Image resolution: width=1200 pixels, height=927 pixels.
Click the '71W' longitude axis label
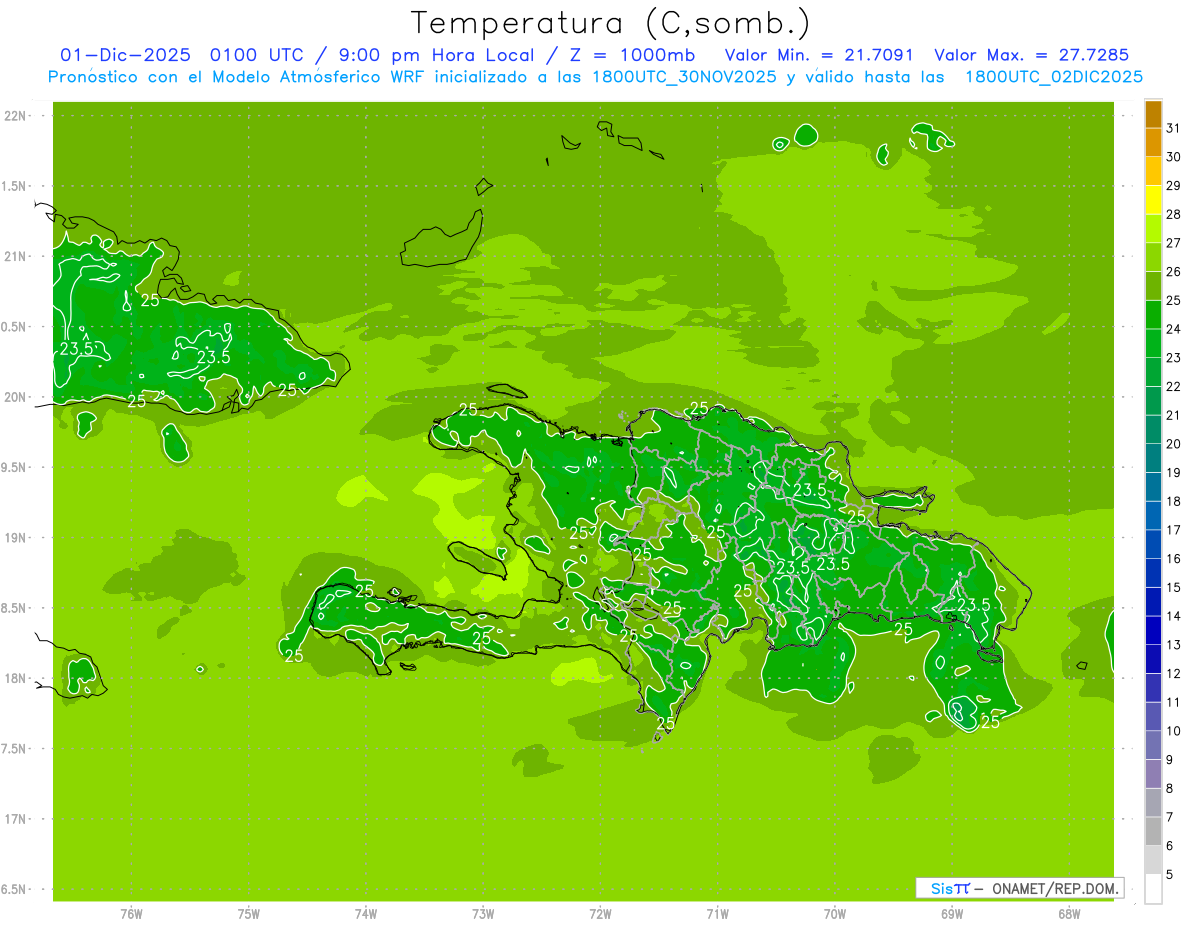[717, 913]
